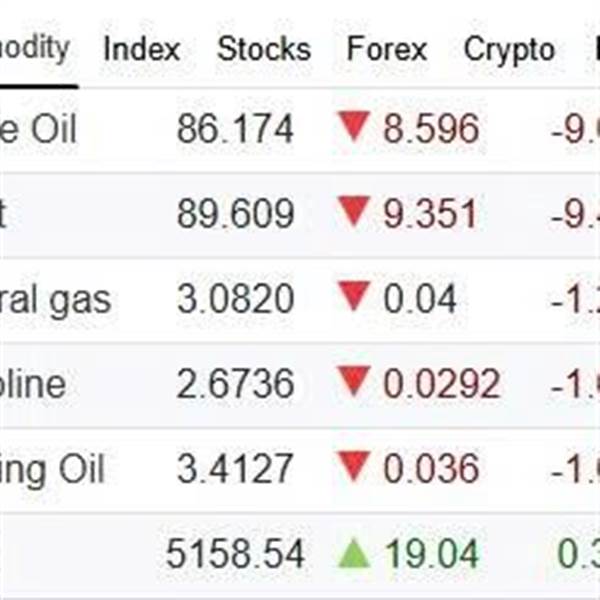Click the red down arrow beside 0.0292
600x600 pixels.
(x=354, y=382)
